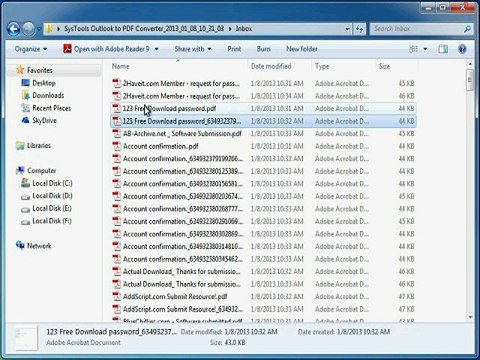
Task: Click the Desktop icon in sidebar
Action: tap(25, 82)
